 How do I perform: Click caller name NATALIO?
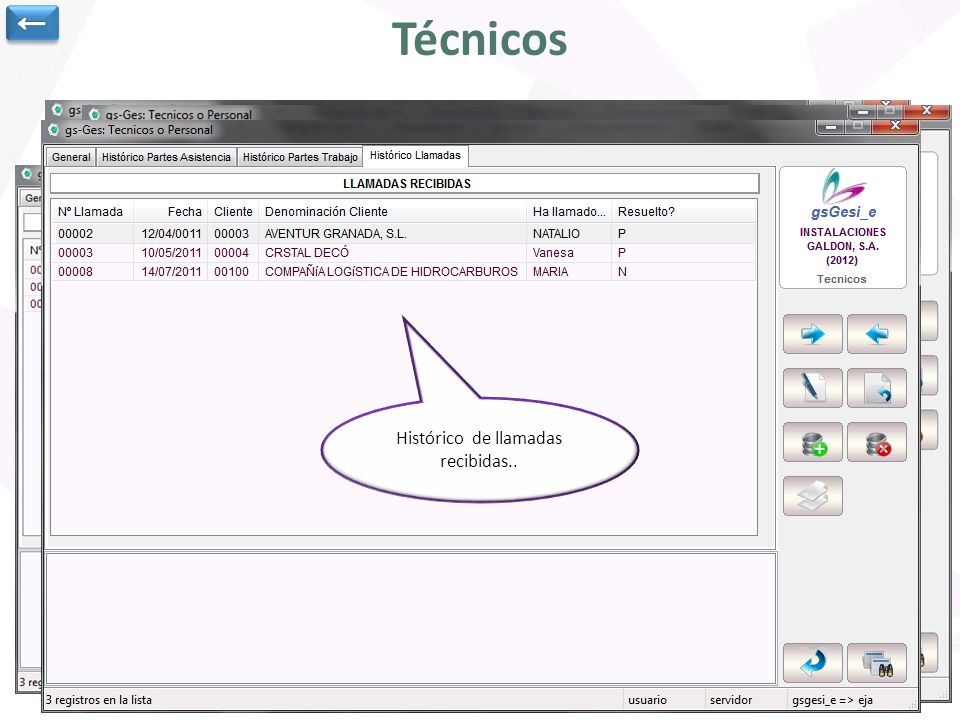coord(556,234)
